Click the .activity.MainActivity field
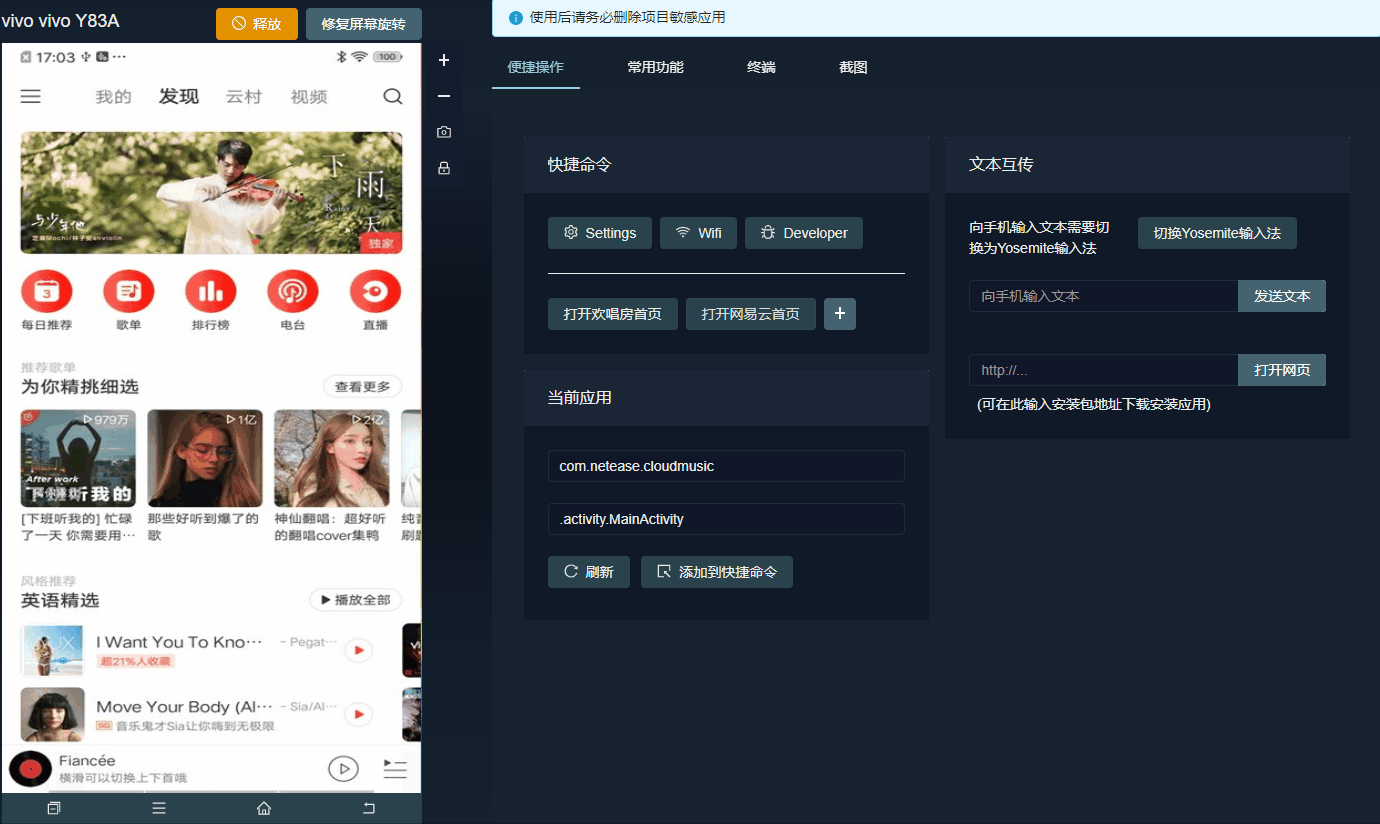This screenshot has height=824, width=1380. 726,519
